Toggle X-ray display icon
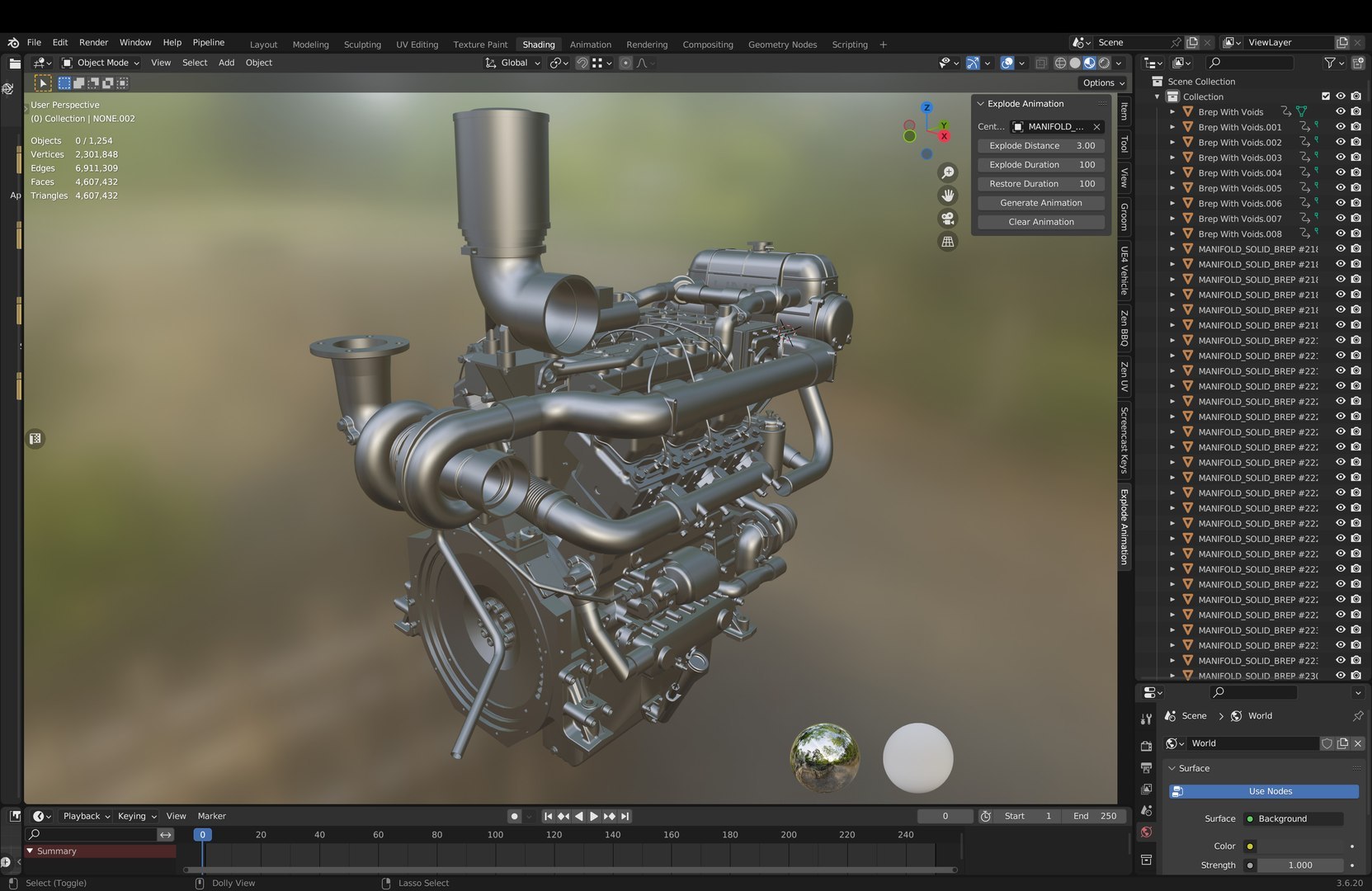The image size is (1372, 891). tap(1041, 63)
